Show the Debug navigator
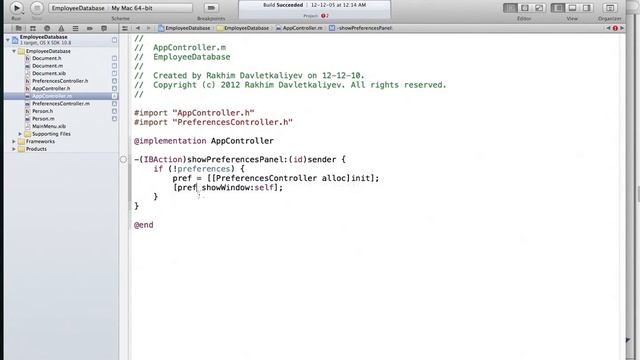The image size is (640, 360). click(76, 28)
